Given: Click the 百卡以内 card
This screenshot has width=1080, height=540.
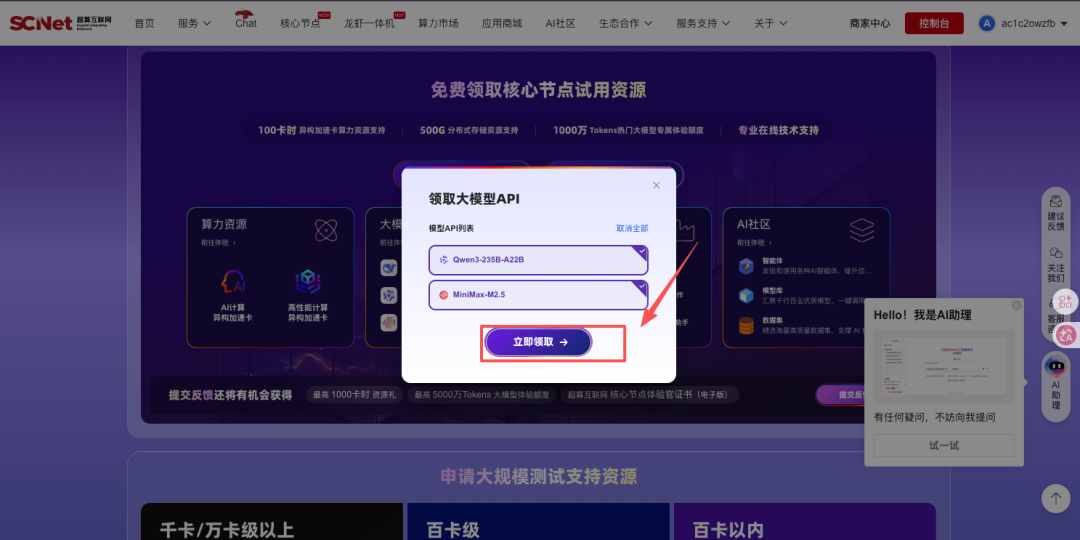Looking at the screenshot, I should click(804, 521).
